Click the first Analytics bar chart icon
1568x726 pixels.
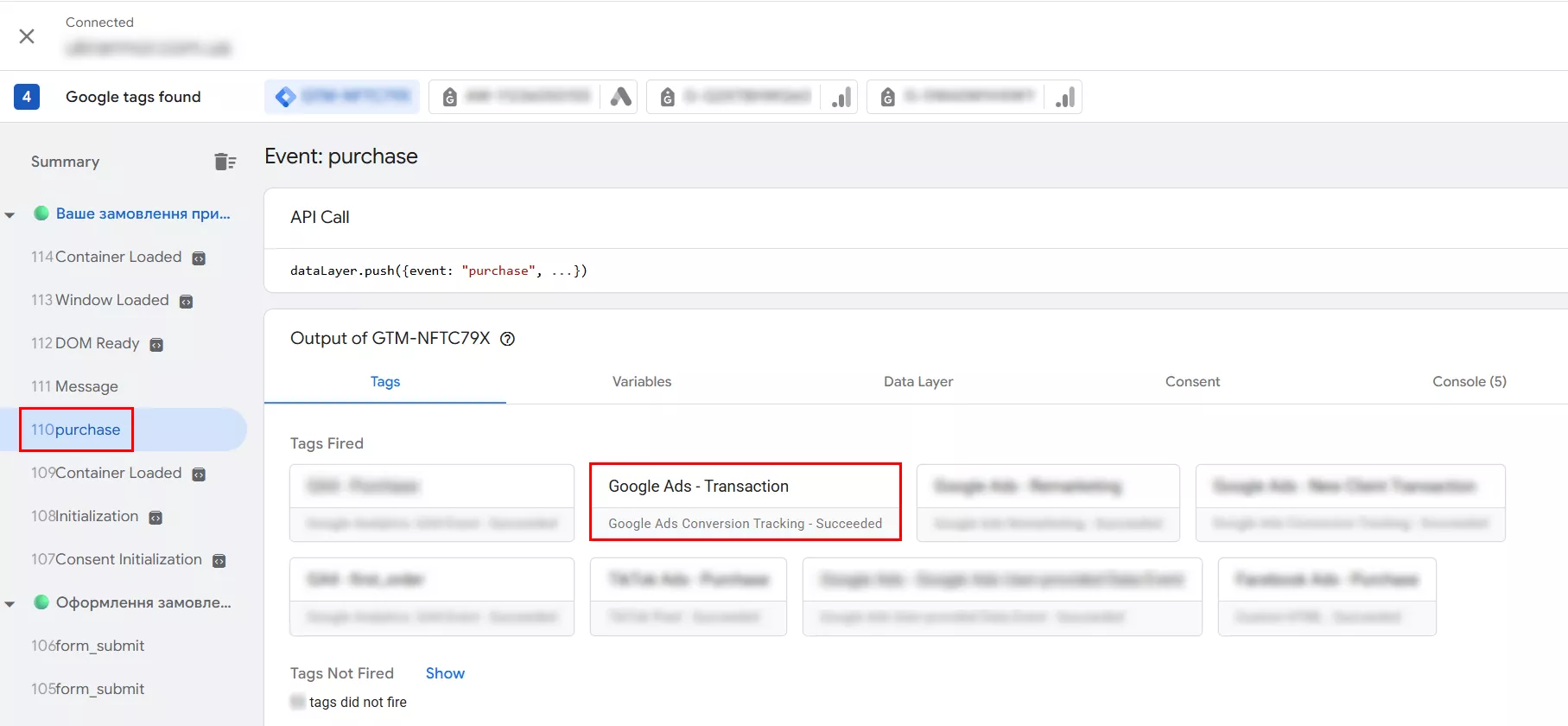coord(841,97)
